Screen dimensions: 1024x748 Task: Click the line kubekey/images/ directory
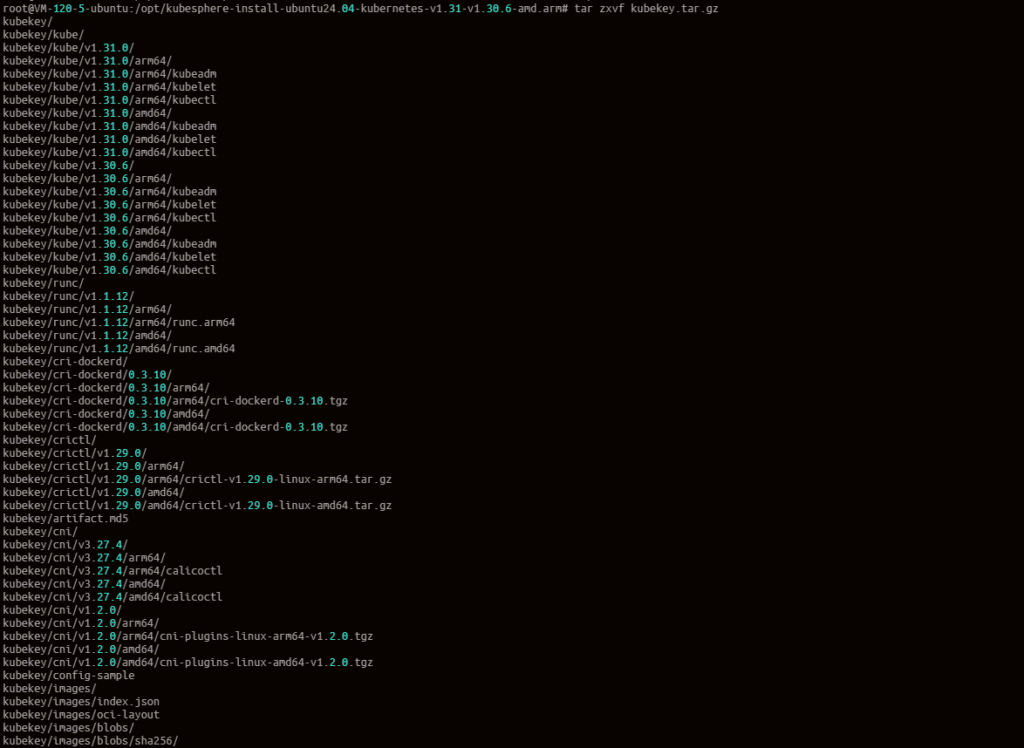50,688
